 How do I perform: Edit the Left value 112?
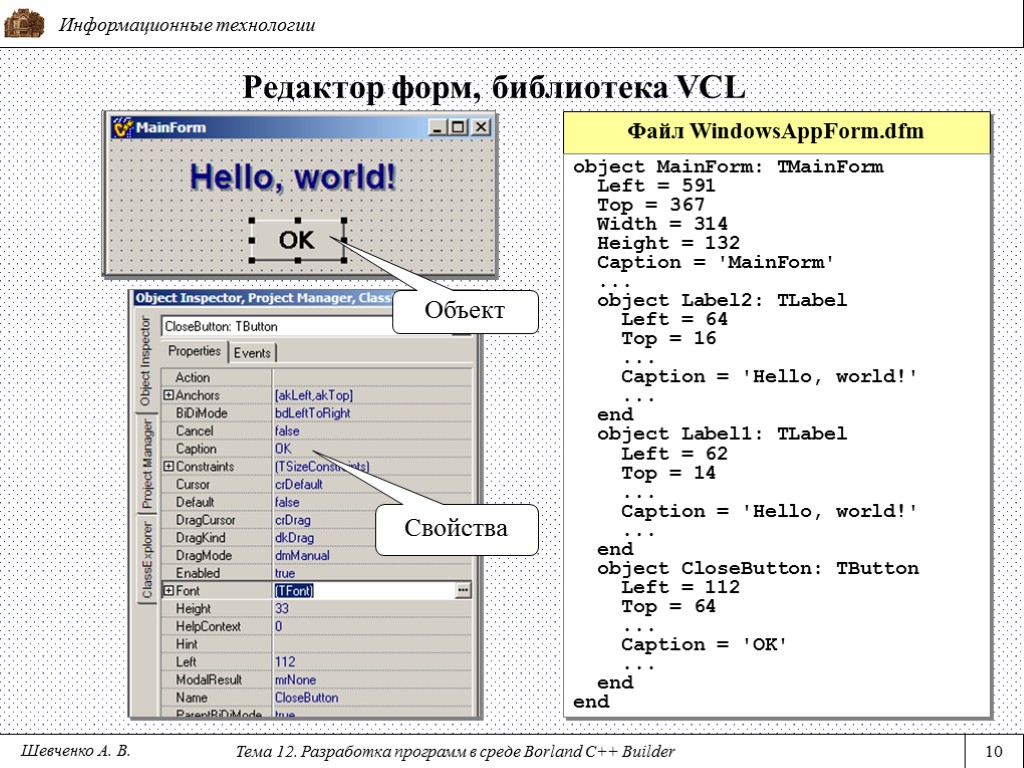285,662
